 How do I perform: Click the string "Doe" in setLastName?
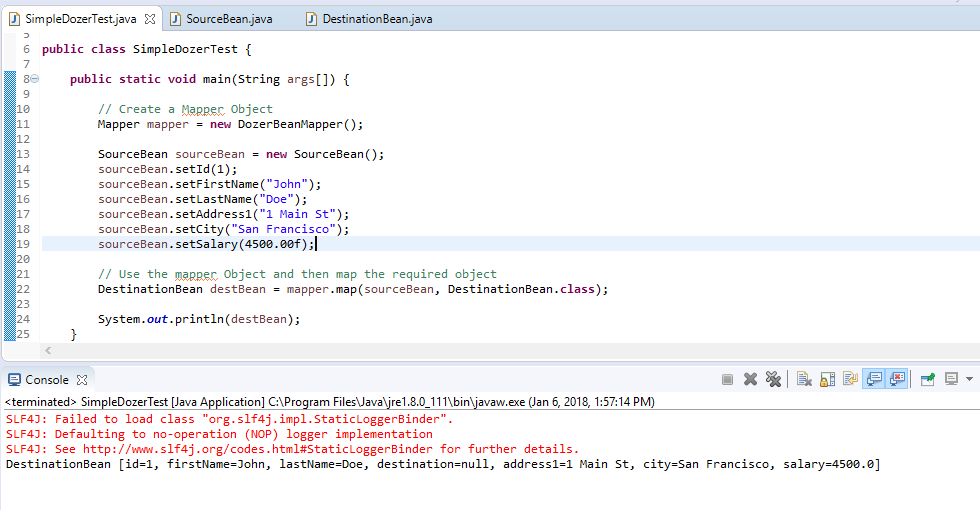pos(276,199)
